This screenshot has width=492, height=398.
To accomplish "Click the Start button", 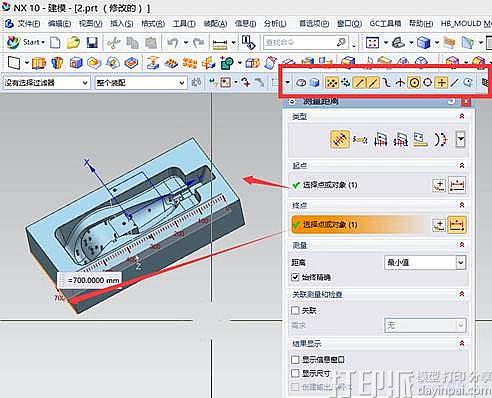I will tap(26, 42).
